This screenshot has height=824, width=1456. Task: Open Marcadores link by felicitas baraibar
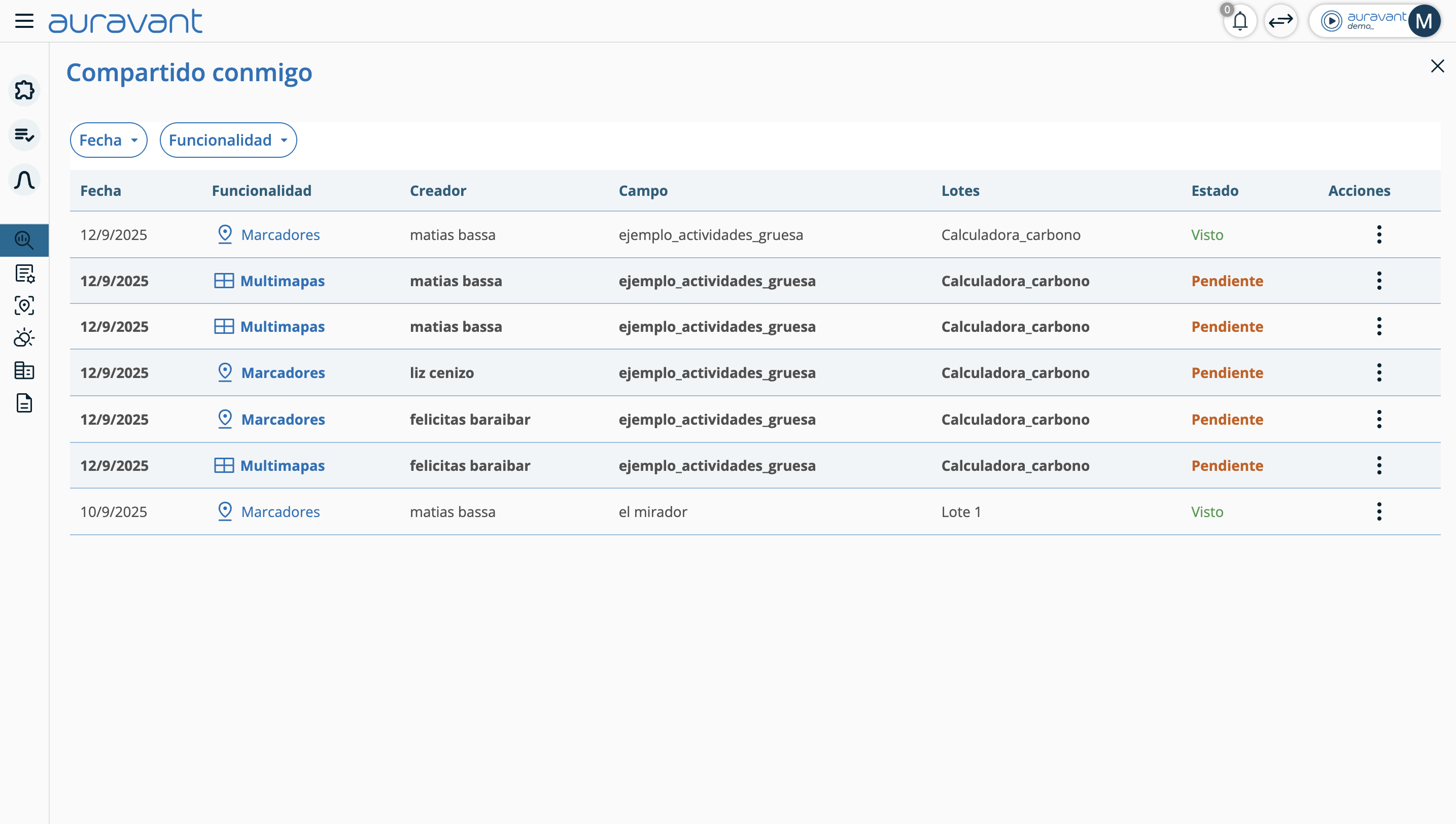click(283, 419)
